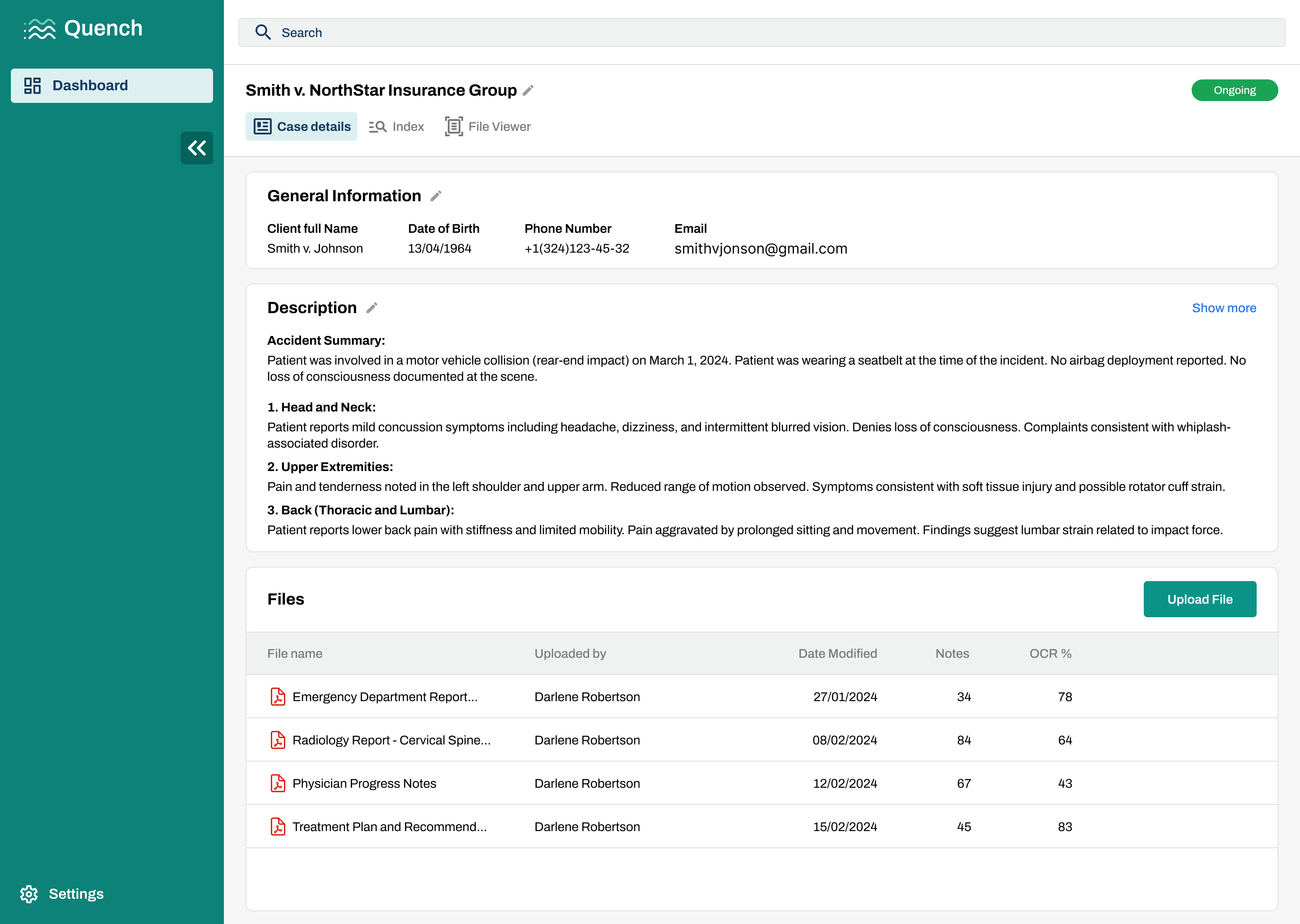Screen dimensions: 1300x924
Task: Click the Description edit pencil icon
Action: [371, 308]
